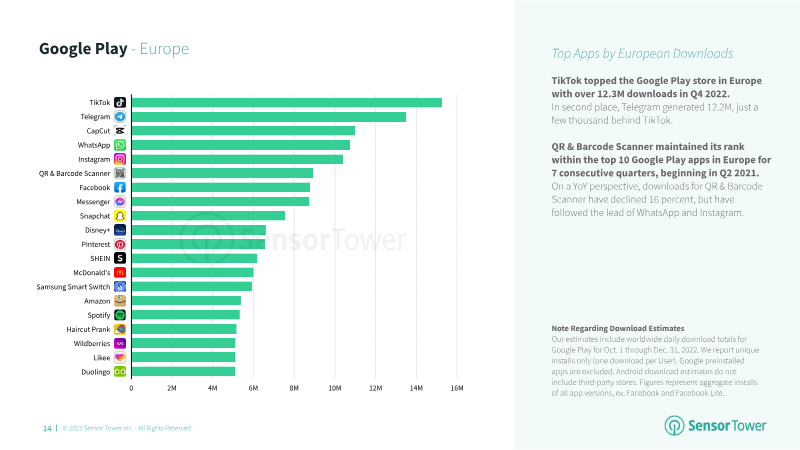Click Note Regarding Download Estimates heading
The image size is (800, 450).
617,329
